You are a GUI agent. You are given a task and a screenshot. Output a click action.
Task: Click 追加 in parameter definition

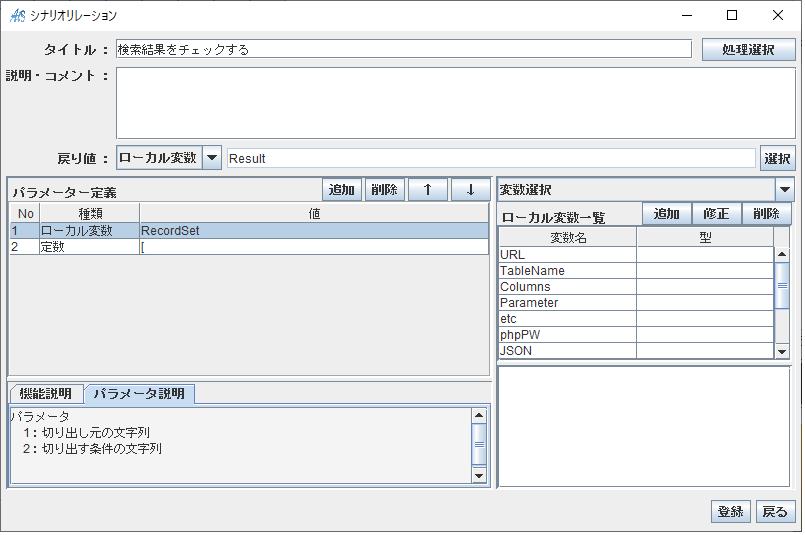point(342,190)
